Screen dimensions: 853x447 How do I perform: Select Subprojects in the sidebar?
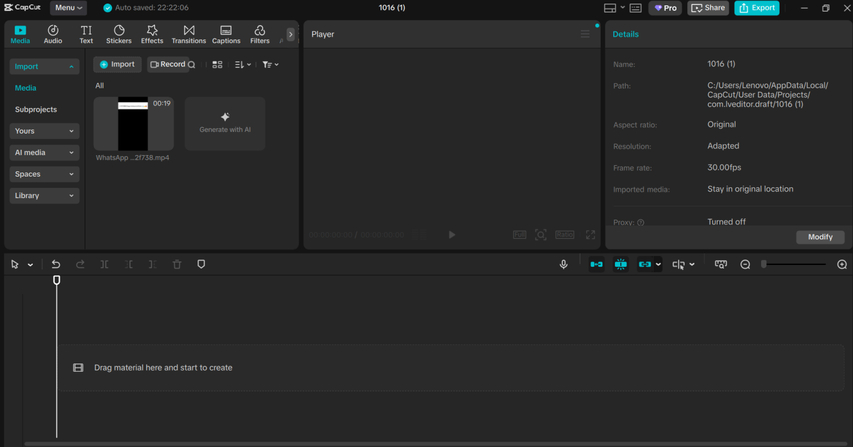click(36, 109)
